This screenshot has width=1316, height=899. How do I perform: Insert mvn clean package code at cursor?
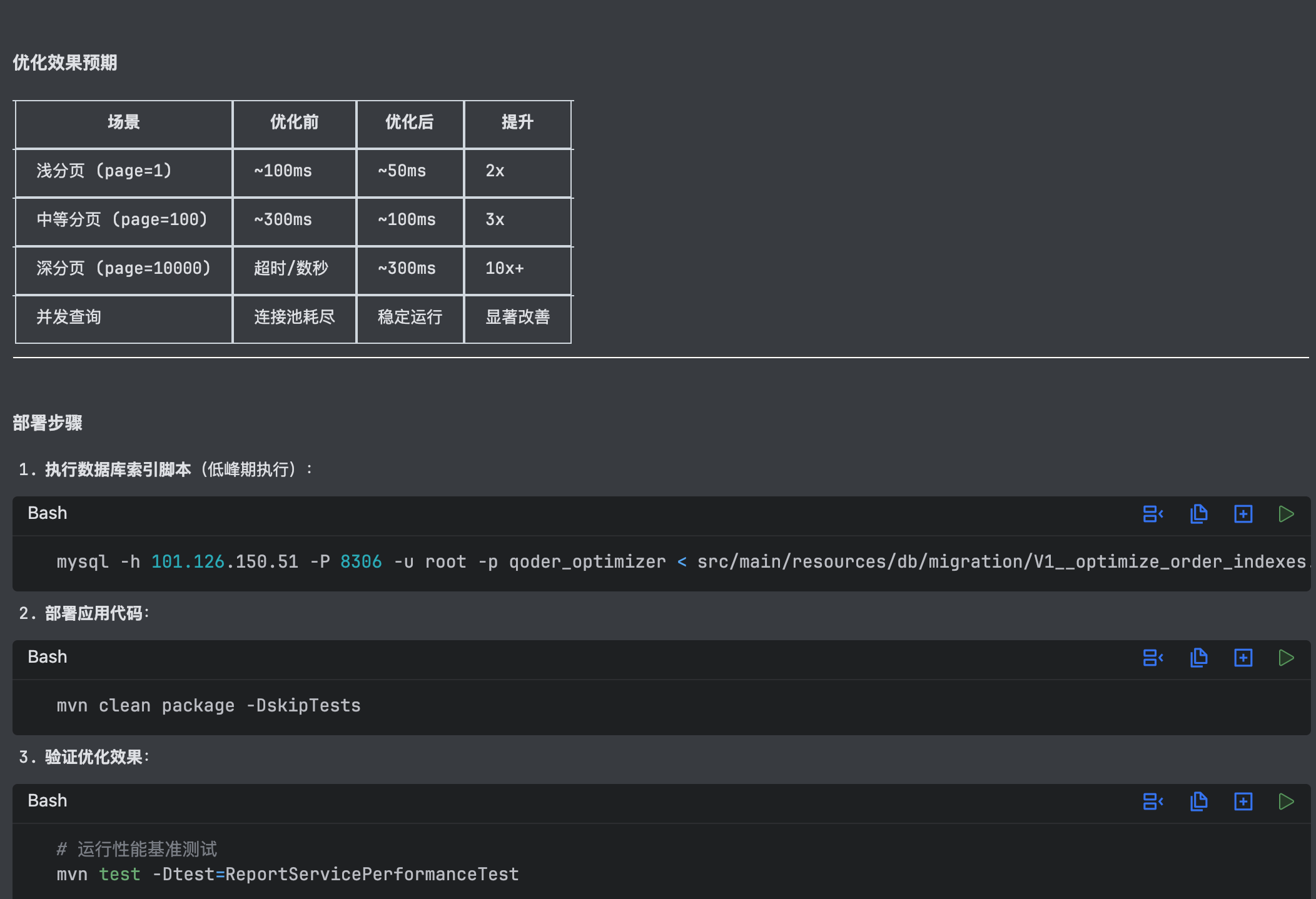click(1152, 658)
